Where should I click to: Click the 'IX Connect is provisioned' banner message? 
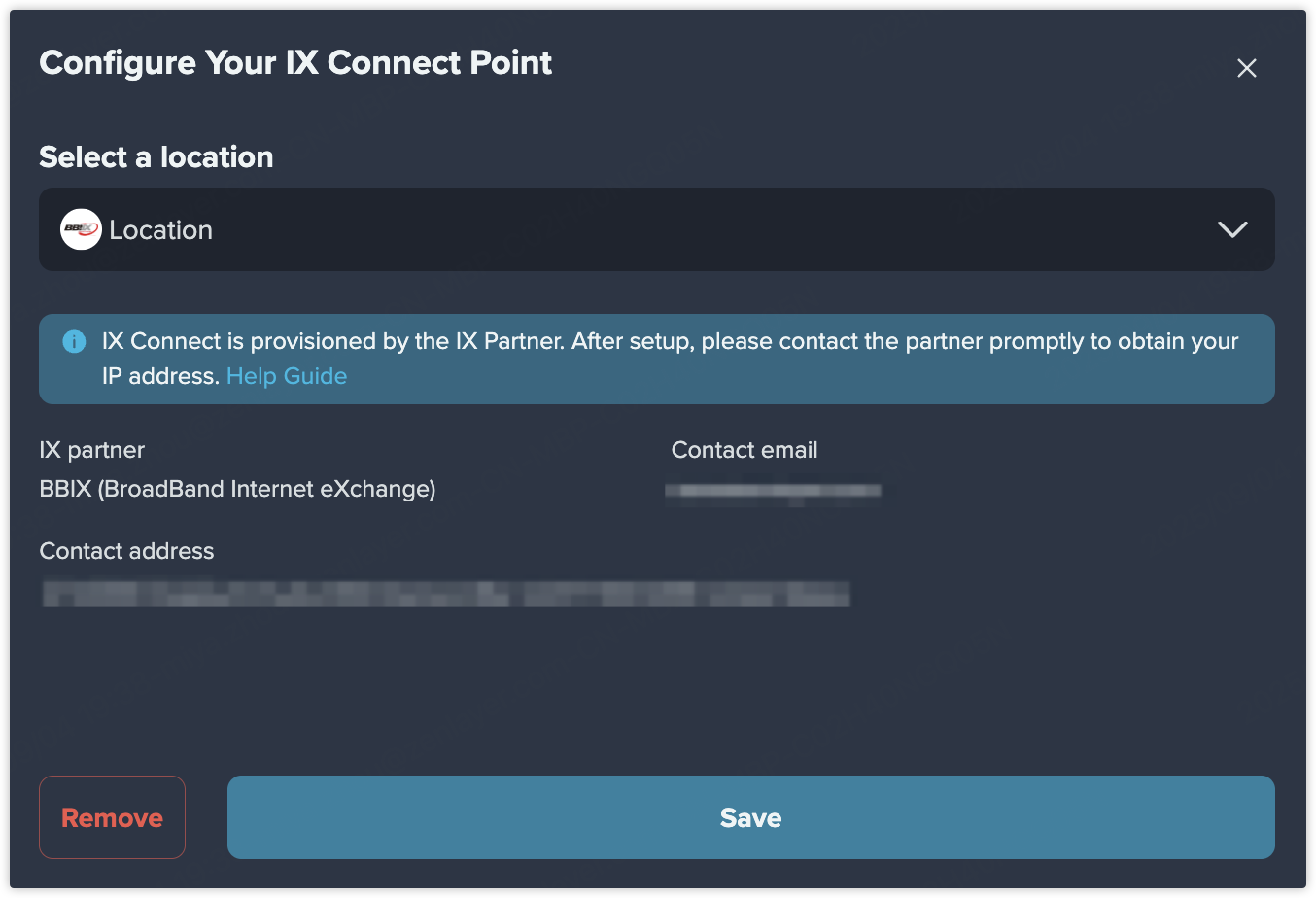click(x=671, y=359)
